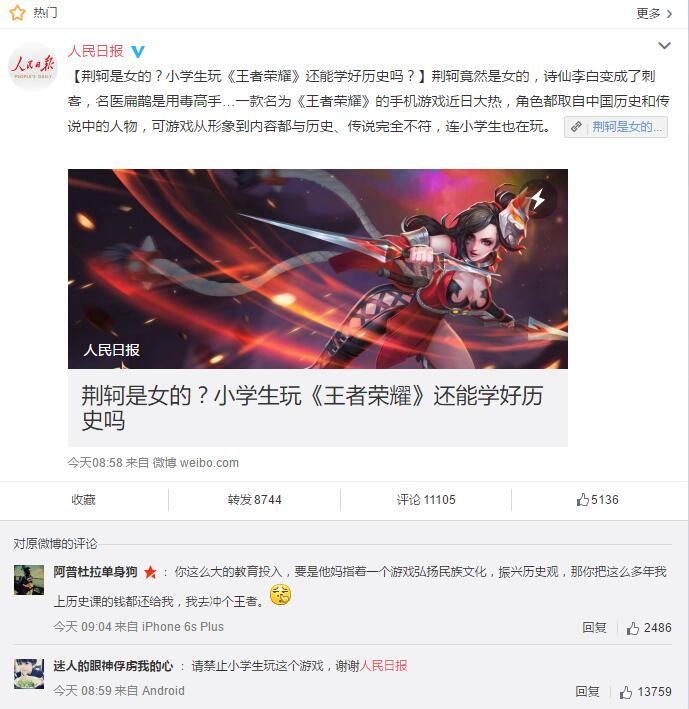The height and width of the screenshot is (709, 689).
Task: Open the 更多 chevron arrow
Action: 669,14
